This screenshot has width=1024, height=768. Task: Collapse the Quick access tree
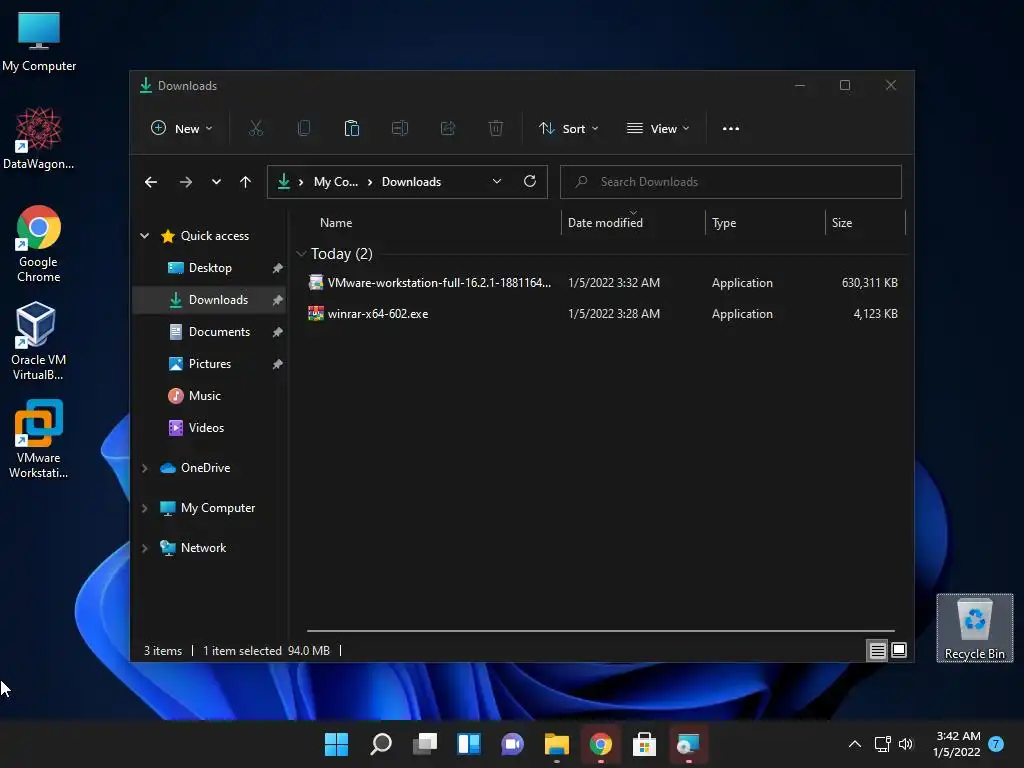pos(145,236)
